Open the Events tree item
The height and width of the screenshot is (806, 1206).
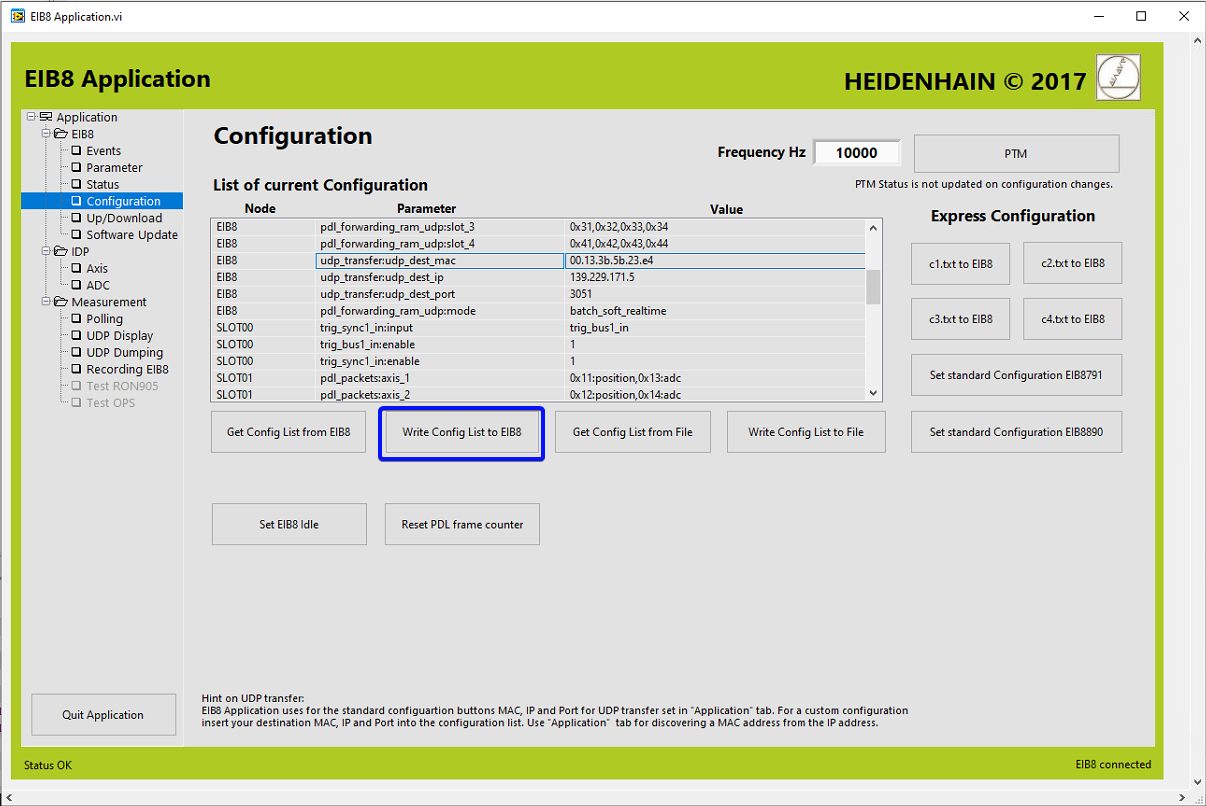point(103,151)
